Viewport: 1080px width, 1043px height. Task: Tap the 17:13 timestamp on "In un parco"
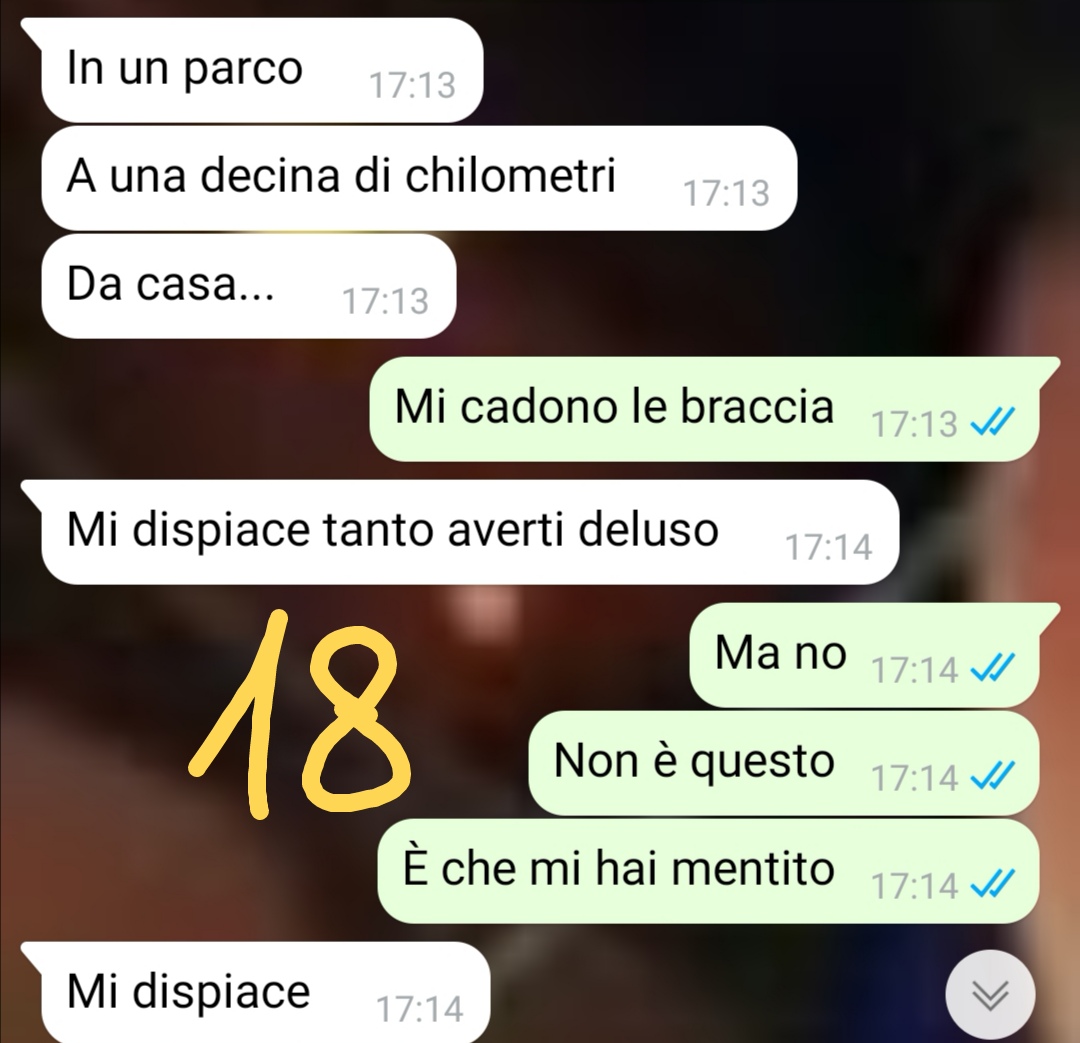[413, 85]
